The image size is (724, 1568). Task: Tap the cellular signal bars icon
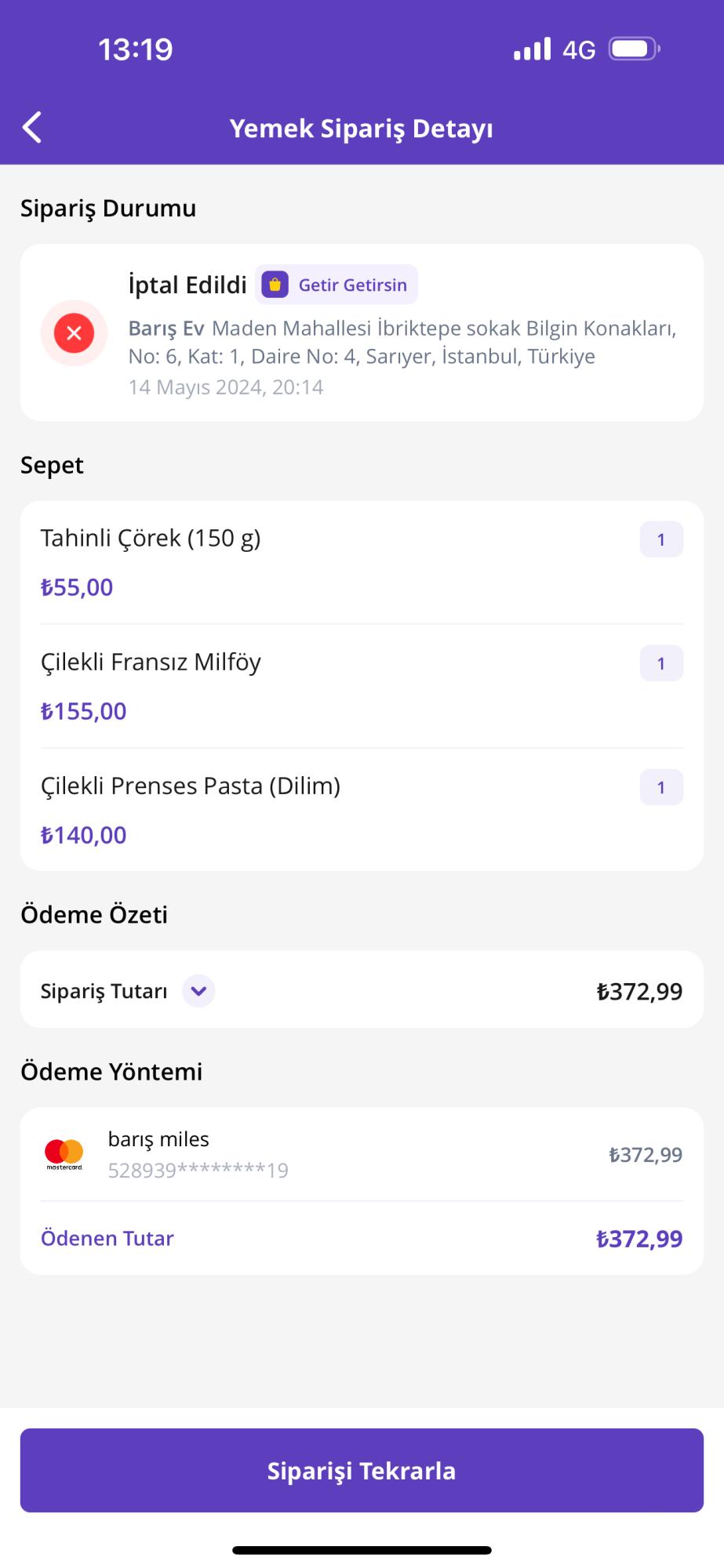coord(533,49)
